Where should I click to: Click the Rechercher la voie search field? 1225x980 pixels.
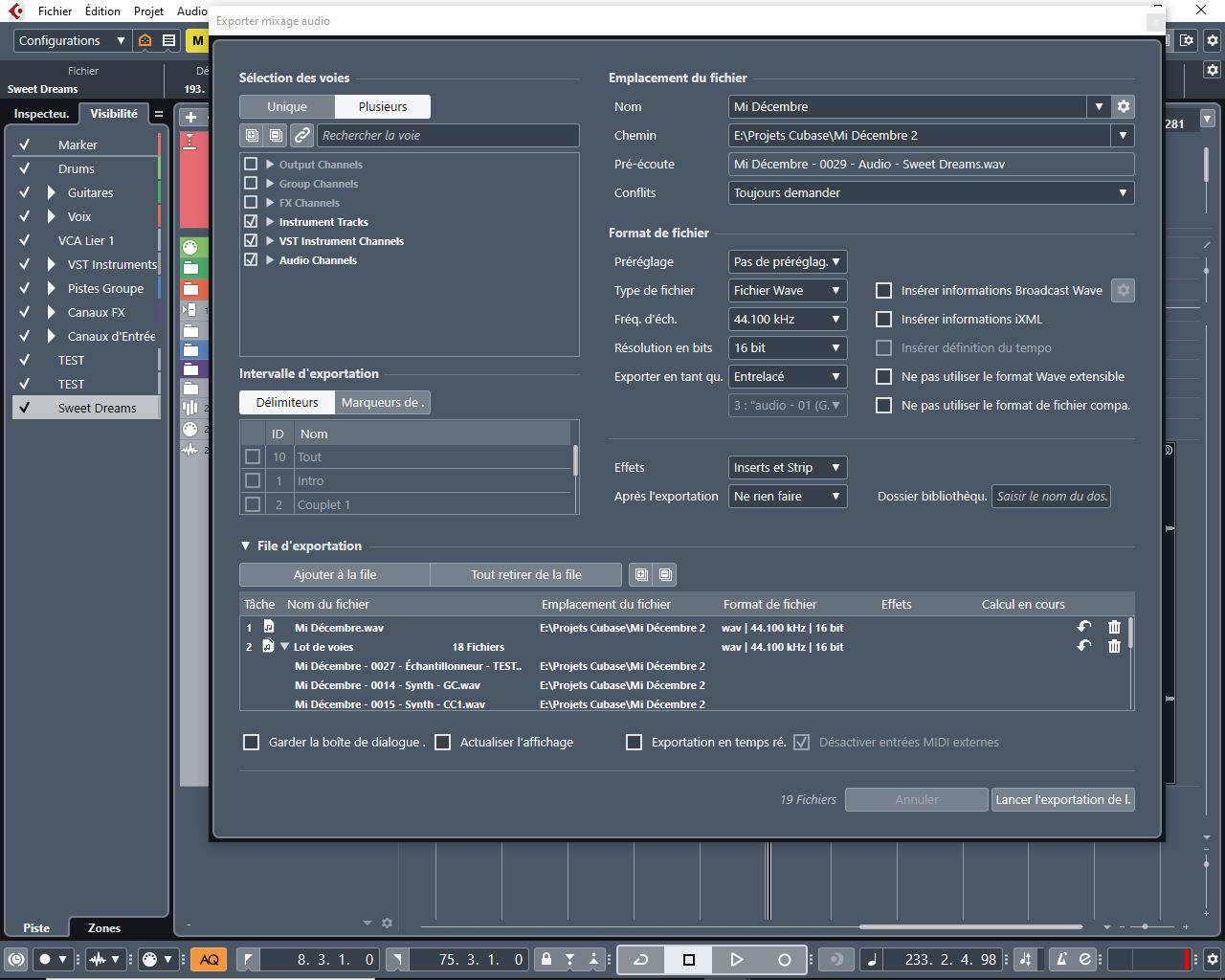point(448,135)
